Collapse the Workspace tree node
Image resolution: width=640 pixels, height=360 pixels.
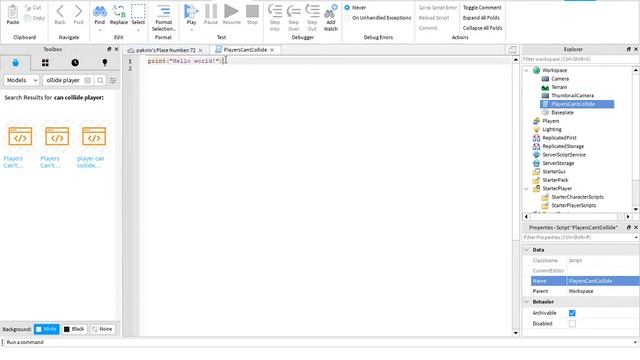pos(527,70)
